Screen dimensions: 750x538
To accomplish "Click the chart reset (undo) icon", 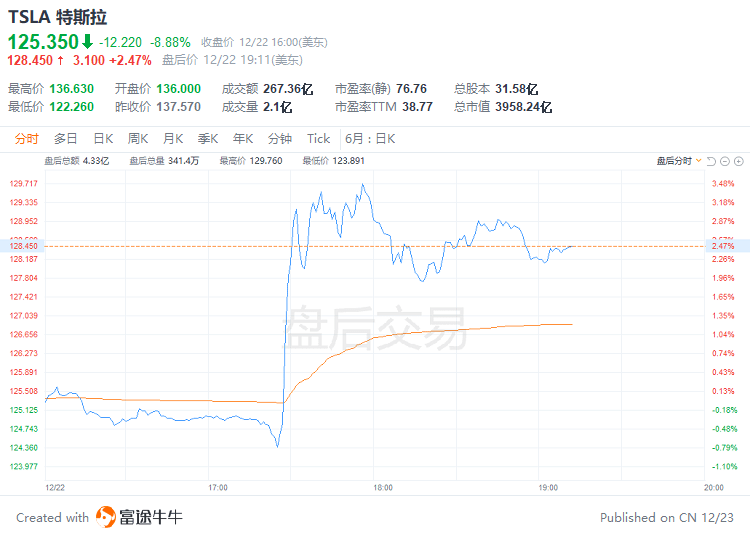I will pyautogui.click(x=712, y=160).
